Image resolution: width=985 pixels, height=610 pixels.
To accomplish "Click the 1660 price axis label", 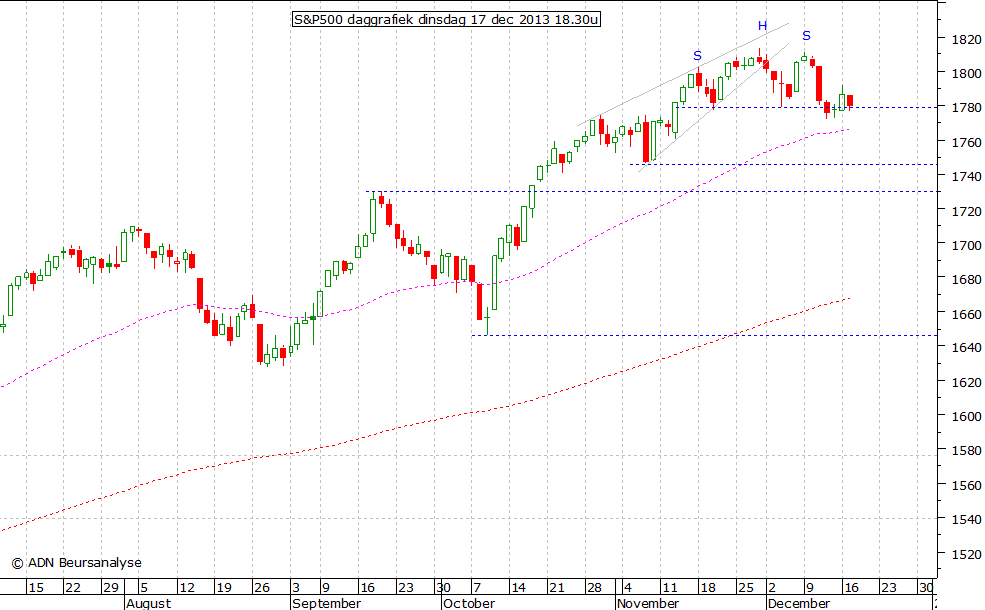I will [x=967, y=314].
